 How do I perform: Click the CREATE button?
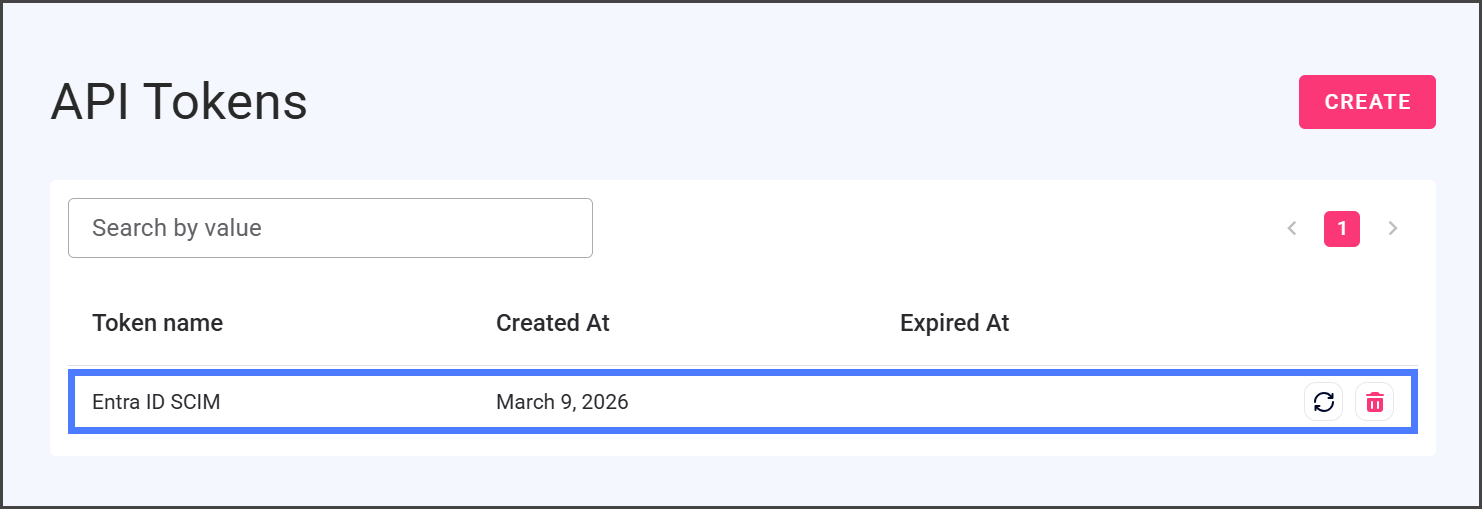[1367, 102]
